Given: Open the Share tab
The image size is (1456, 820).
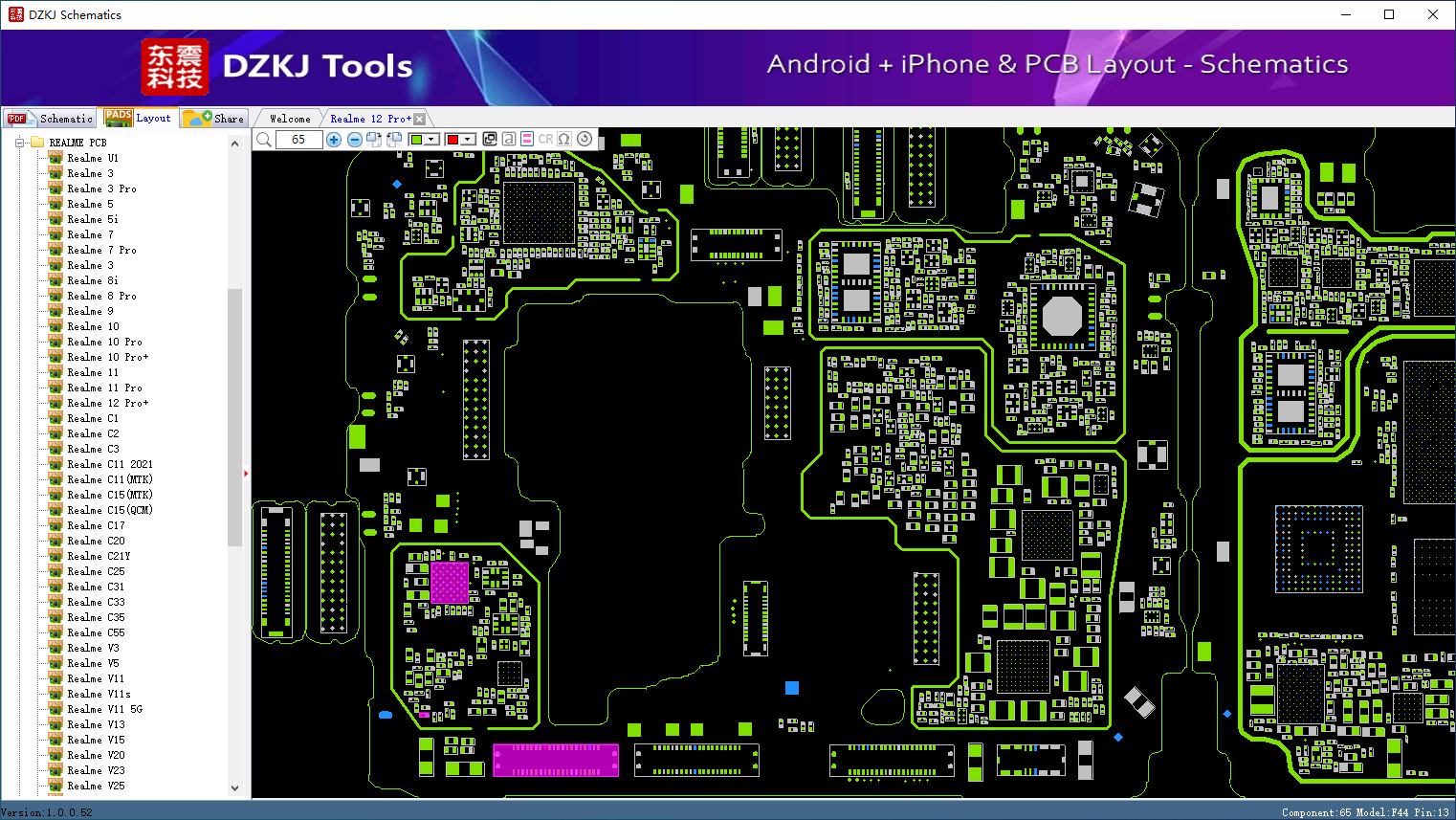Looking at the screenshot, I should [214, 119].
